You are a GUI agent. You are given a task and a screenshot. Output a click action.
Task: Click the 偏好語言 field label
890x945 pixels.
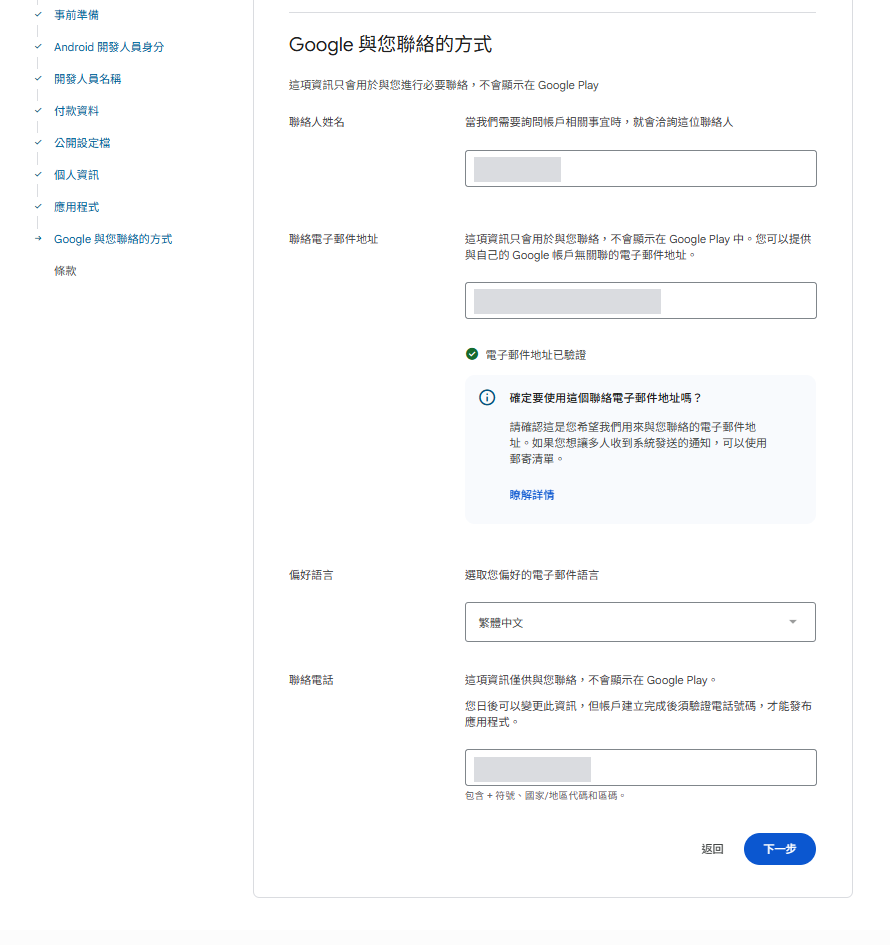tap(311, 575)
